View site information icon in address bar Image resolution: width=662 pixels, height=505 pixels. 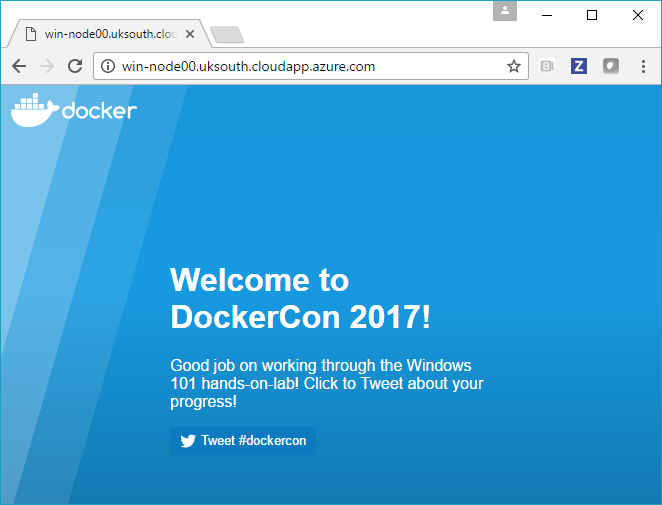[x=108, y=66]
